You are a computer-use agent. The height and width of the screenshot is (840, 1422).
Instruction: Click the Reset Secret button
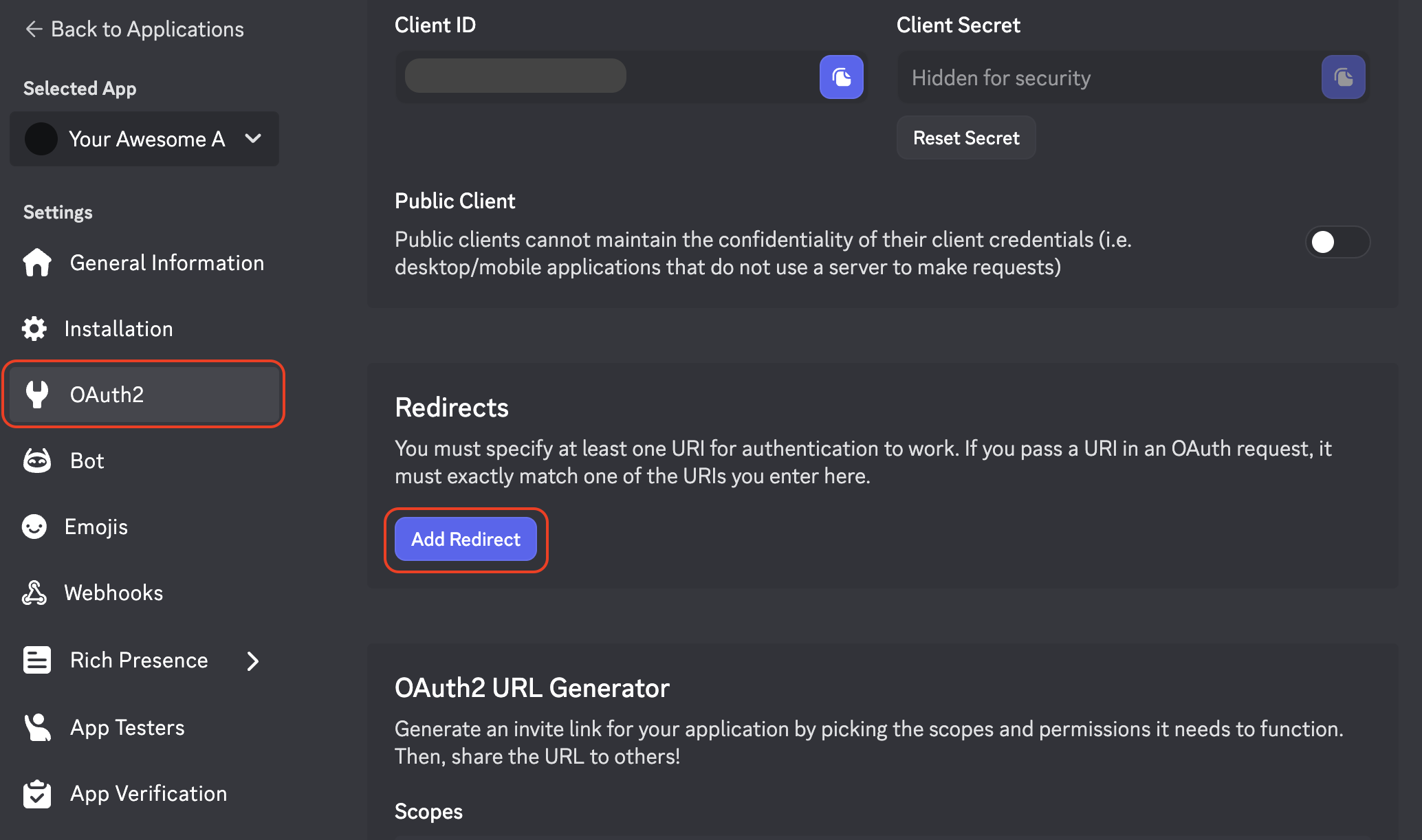click(x=965, y=138)
